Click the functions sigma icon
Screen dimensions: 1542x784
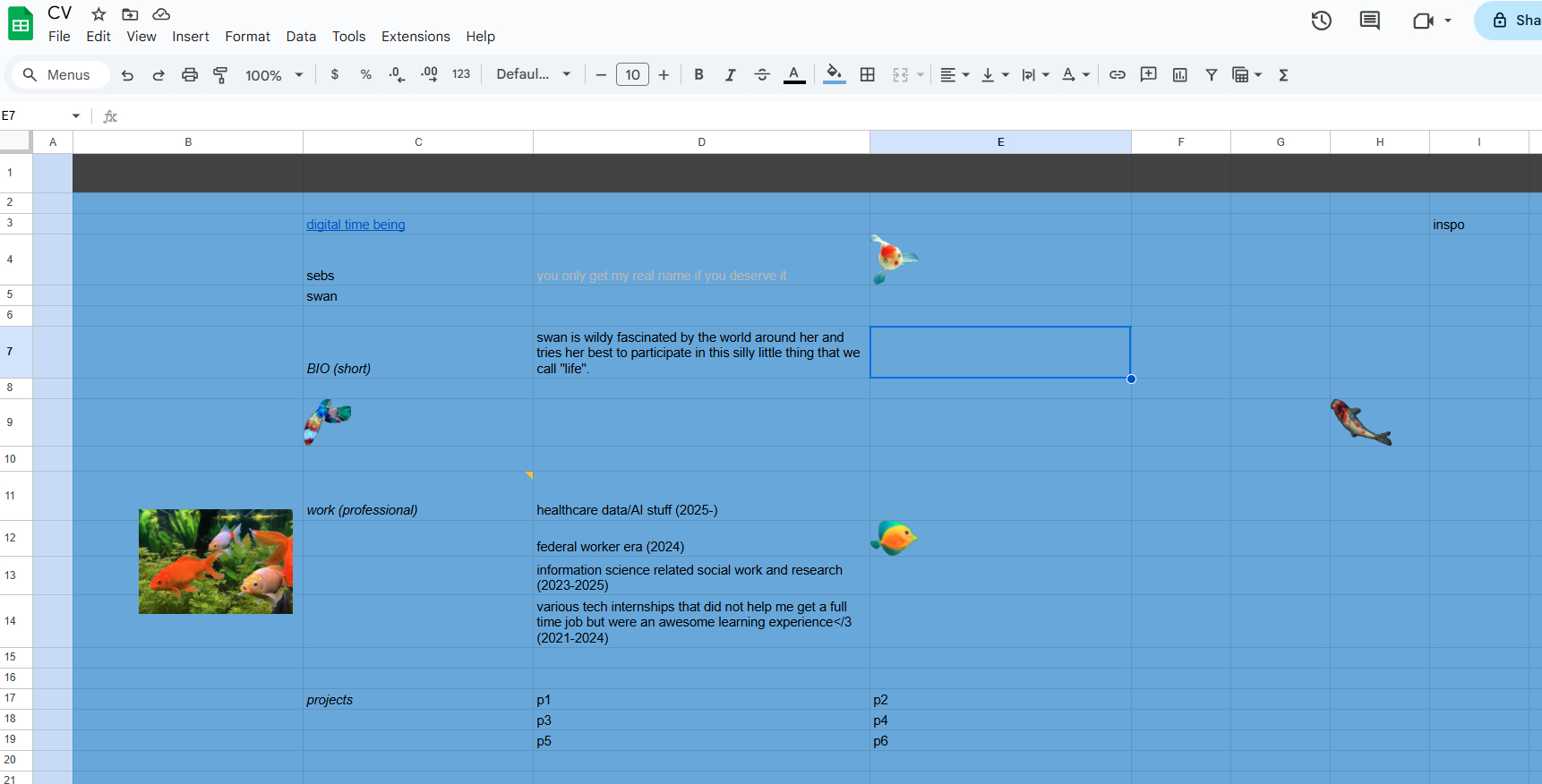point(1283,75)
